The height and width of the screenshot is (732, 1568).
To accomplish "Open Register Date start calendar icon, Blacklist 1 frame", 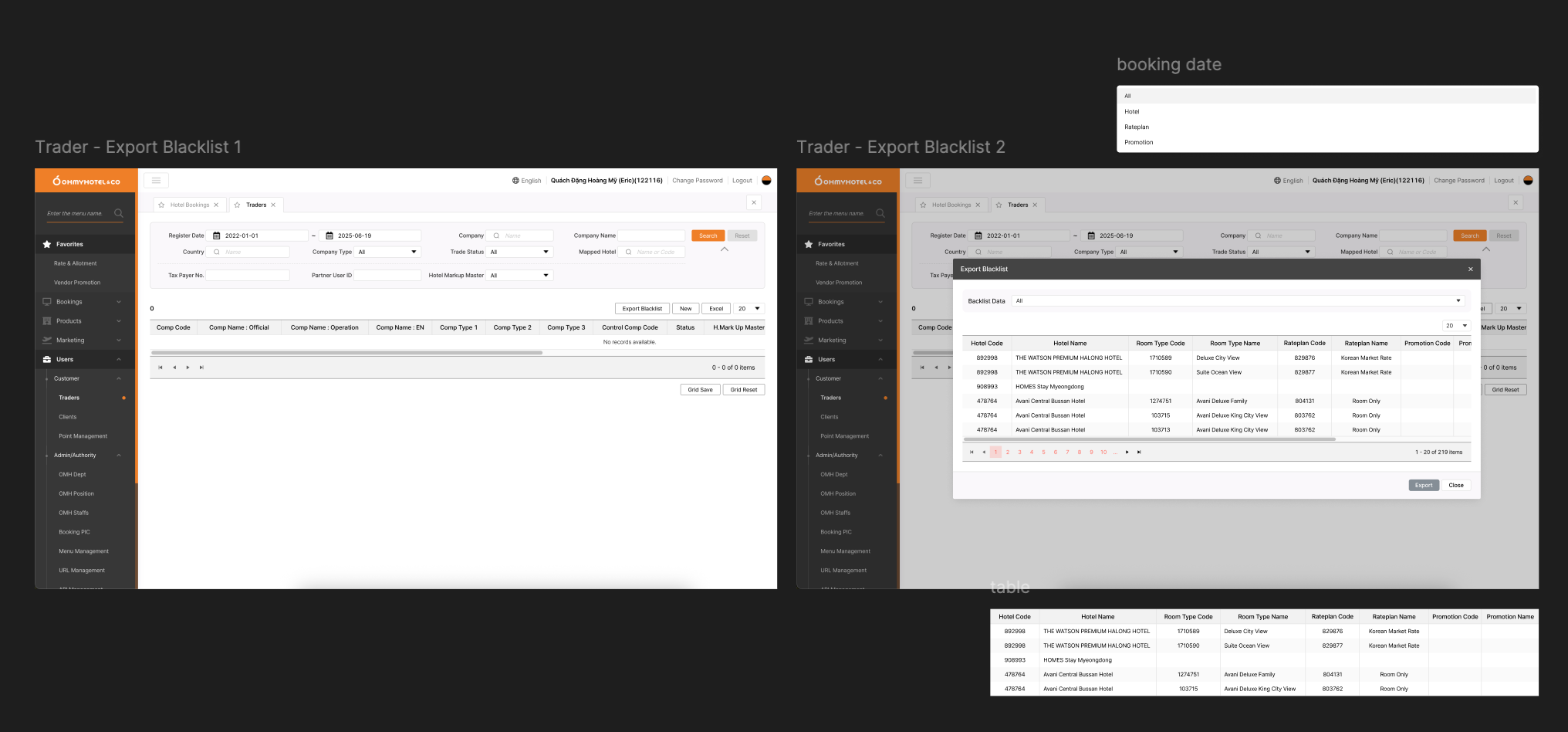I will [x=217, y=236].
